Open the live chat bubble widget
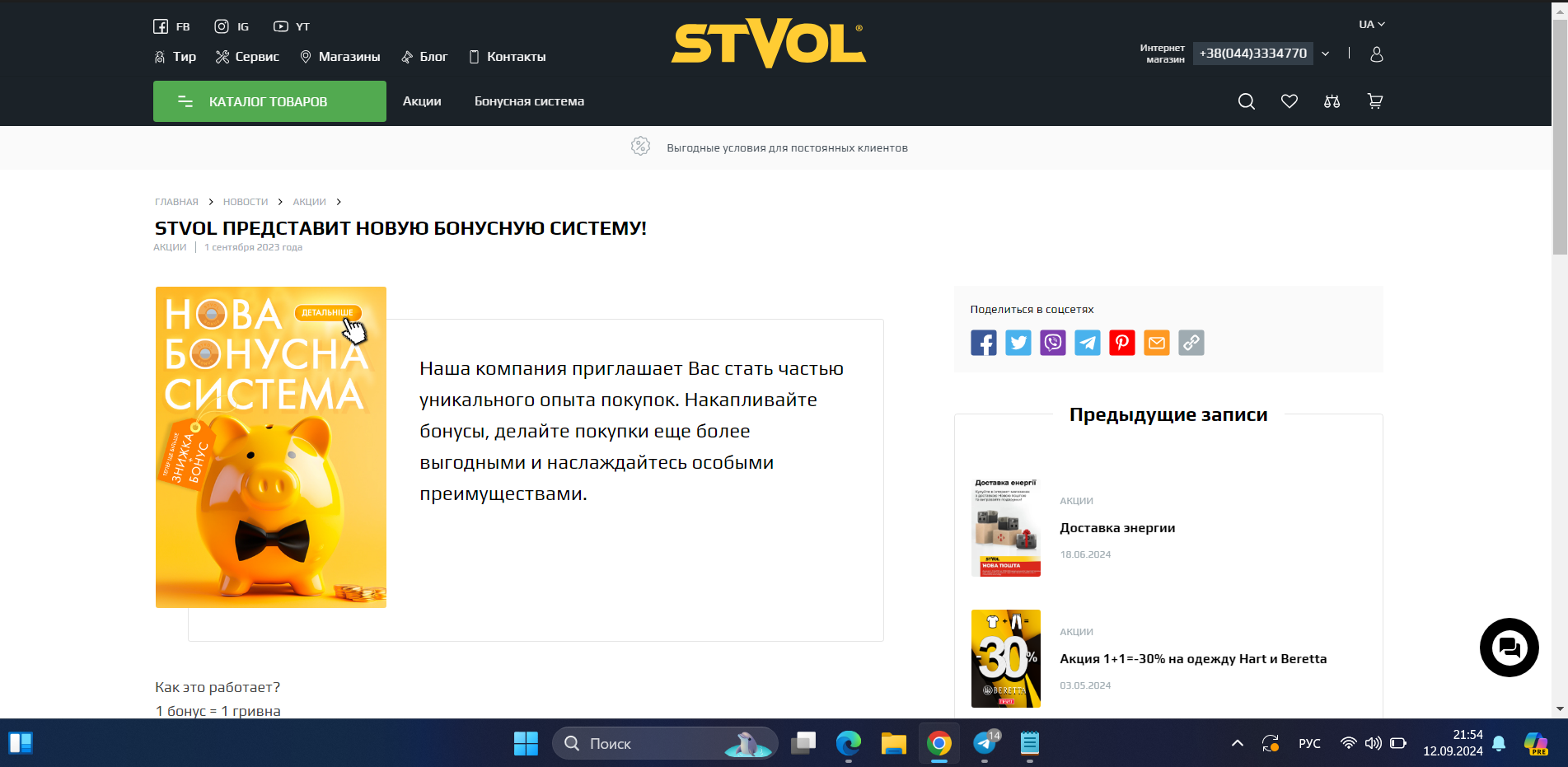The image size is (1568, 767). (x=1509, y=648)
